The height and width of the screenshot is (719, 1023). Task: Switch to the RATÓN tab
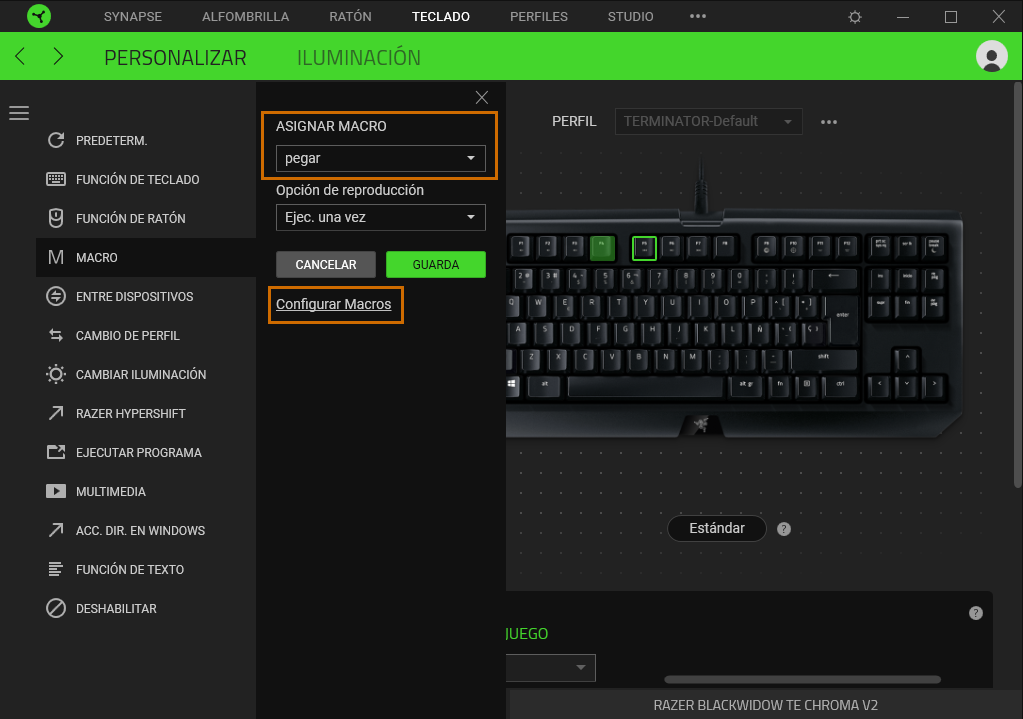[350, 17]
